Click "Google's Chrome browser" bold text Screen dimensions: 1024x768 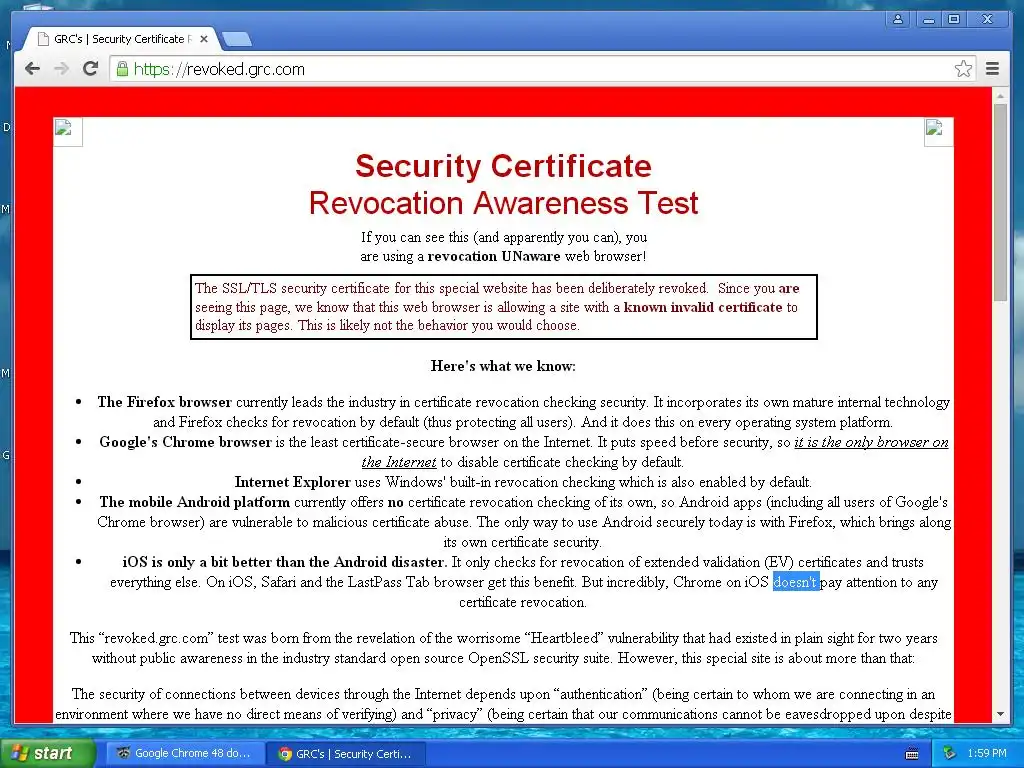(x=185, y=442)
